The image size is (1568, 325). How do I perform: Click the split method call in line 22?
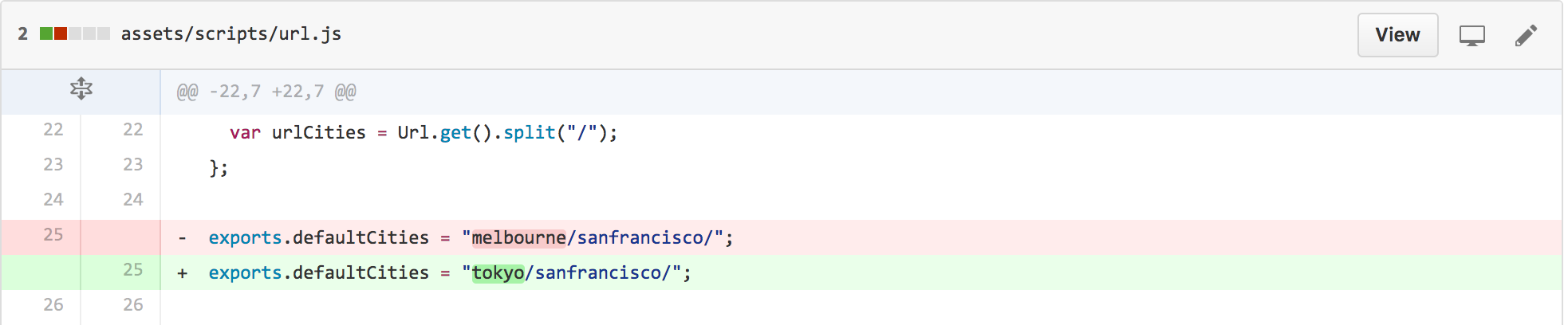point(529,132)
